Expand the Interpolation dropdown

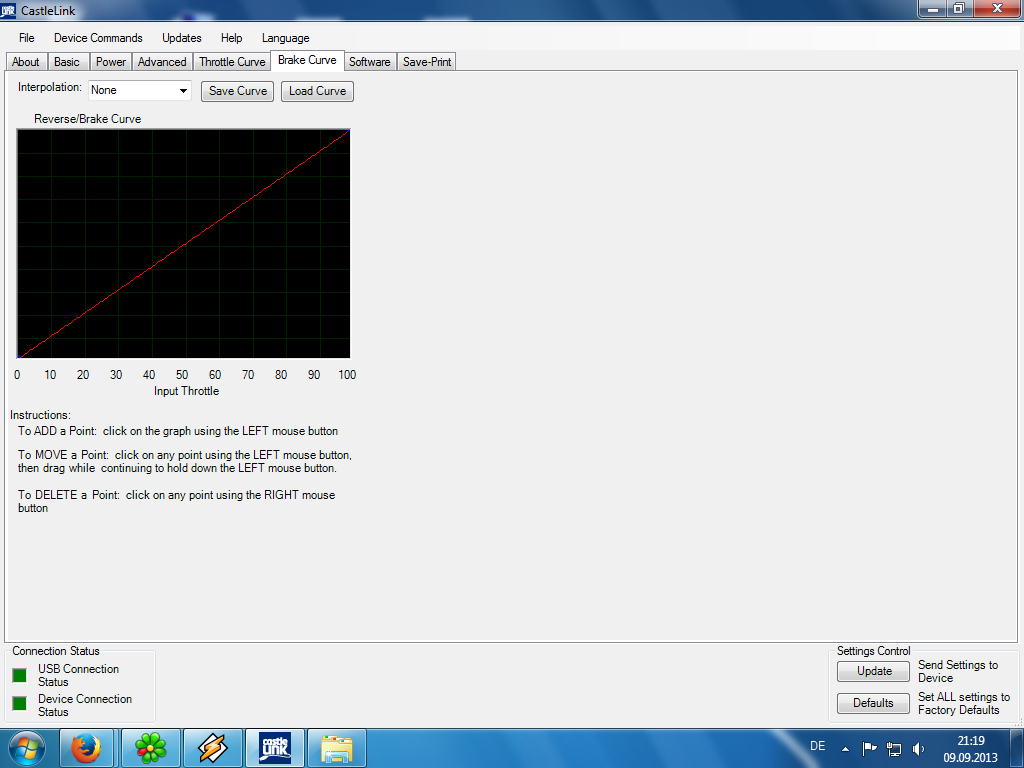183,91
